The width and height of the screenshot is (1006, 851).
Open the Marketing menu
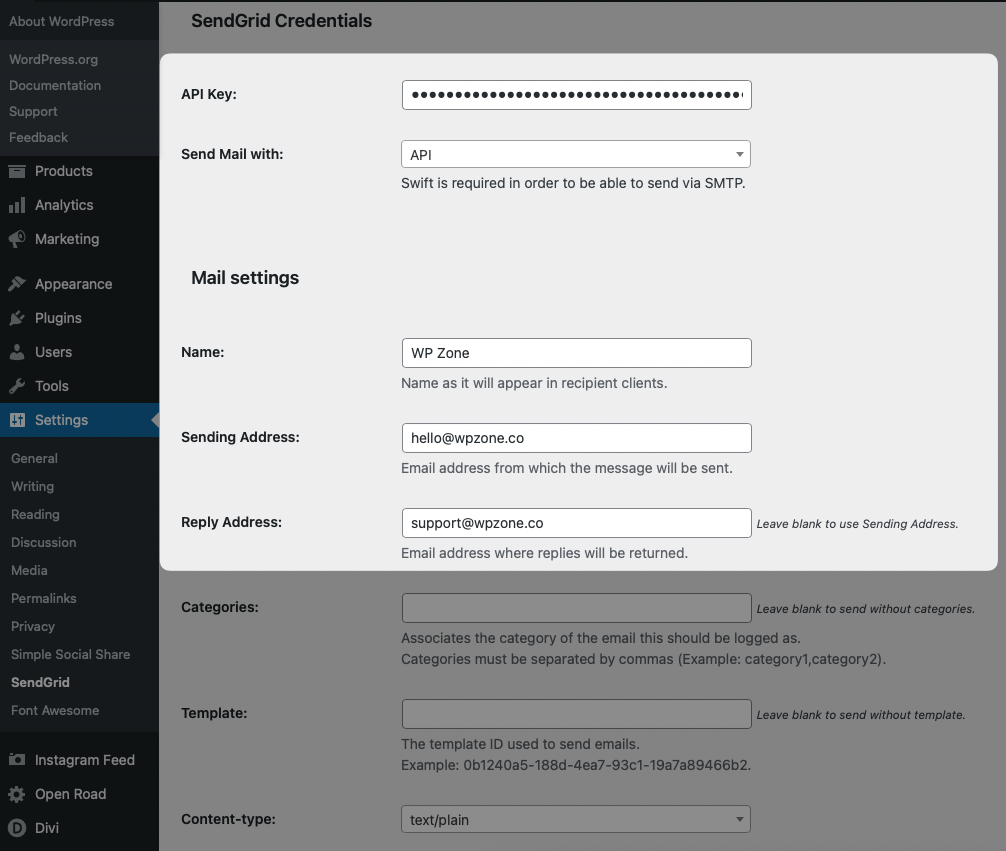[80, 239]
